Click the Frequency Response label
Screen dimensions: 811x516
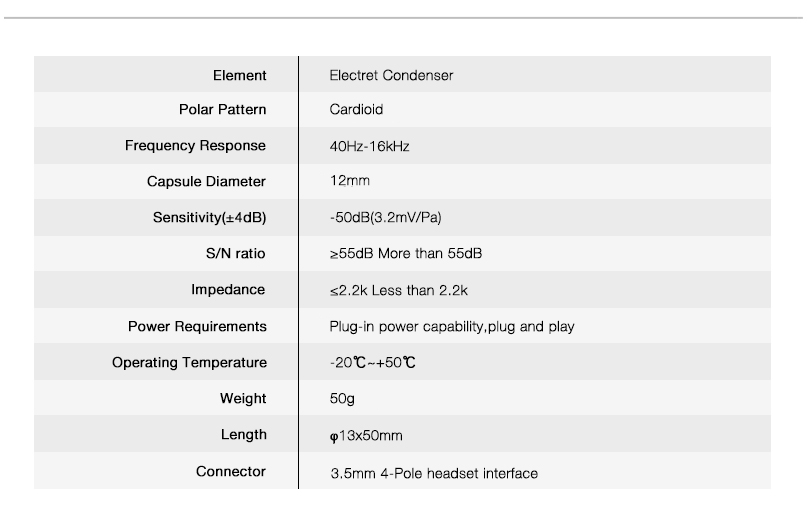pyautogui.click(x=196, y=146)
